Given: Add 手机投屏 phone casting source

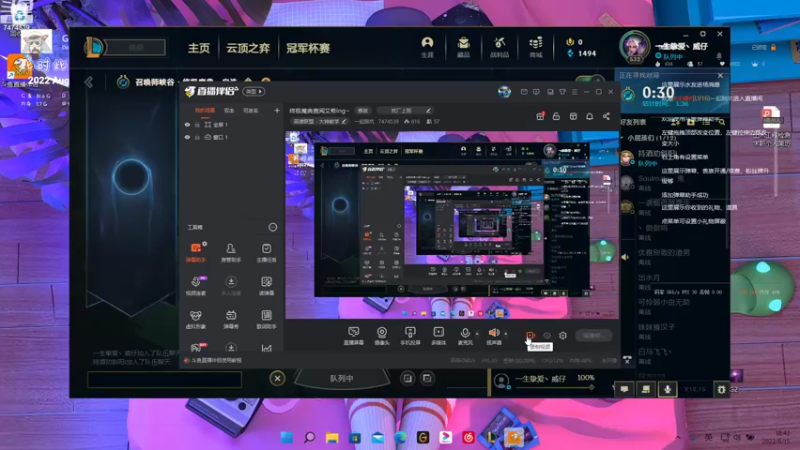Looking at the screenshot, I should tap(410, 336).
